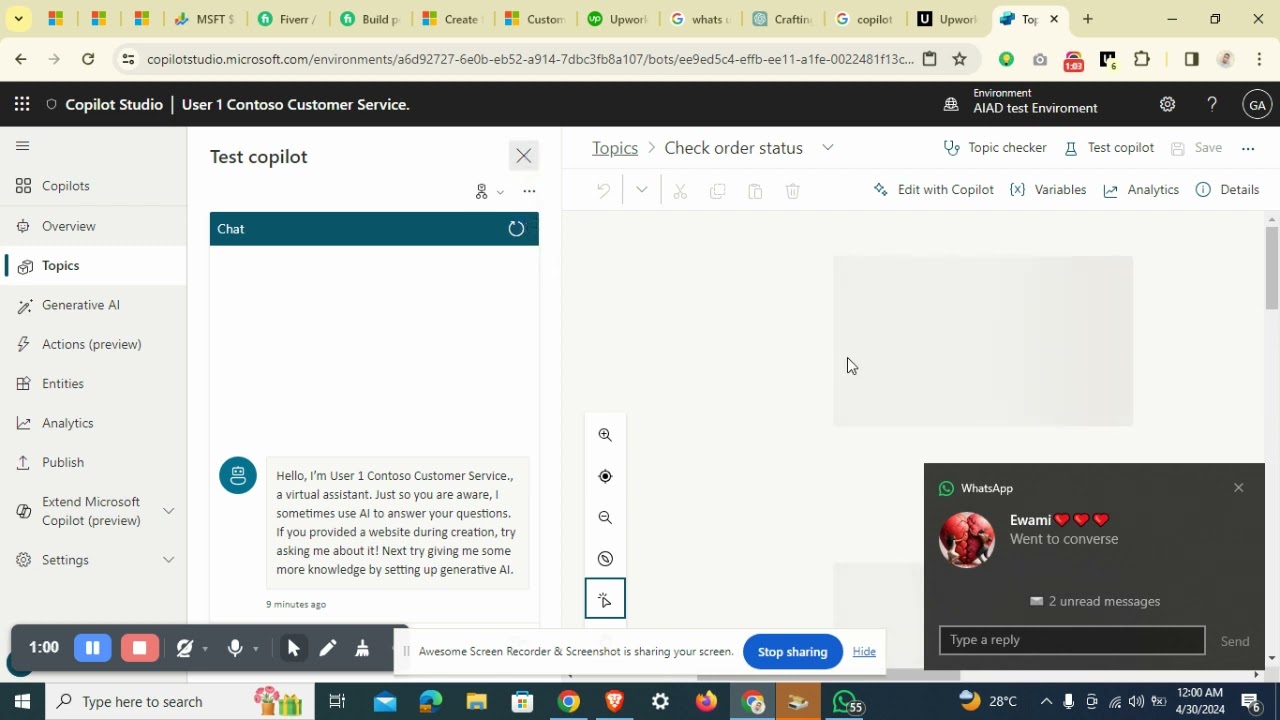
Task: Toggle the Test copilot button in the header
Action: tap(1109, 148)
